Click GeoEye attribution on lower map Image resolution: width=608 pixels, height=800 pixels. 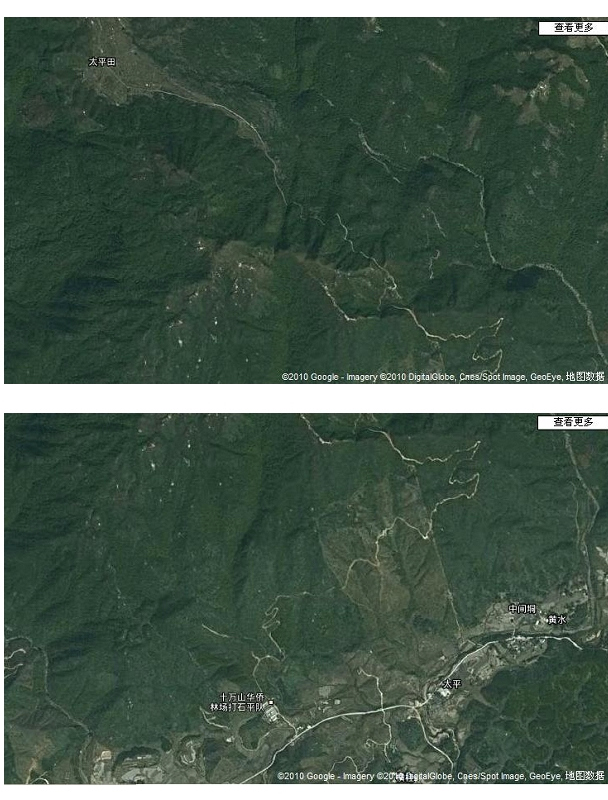[x=545, y=776]
